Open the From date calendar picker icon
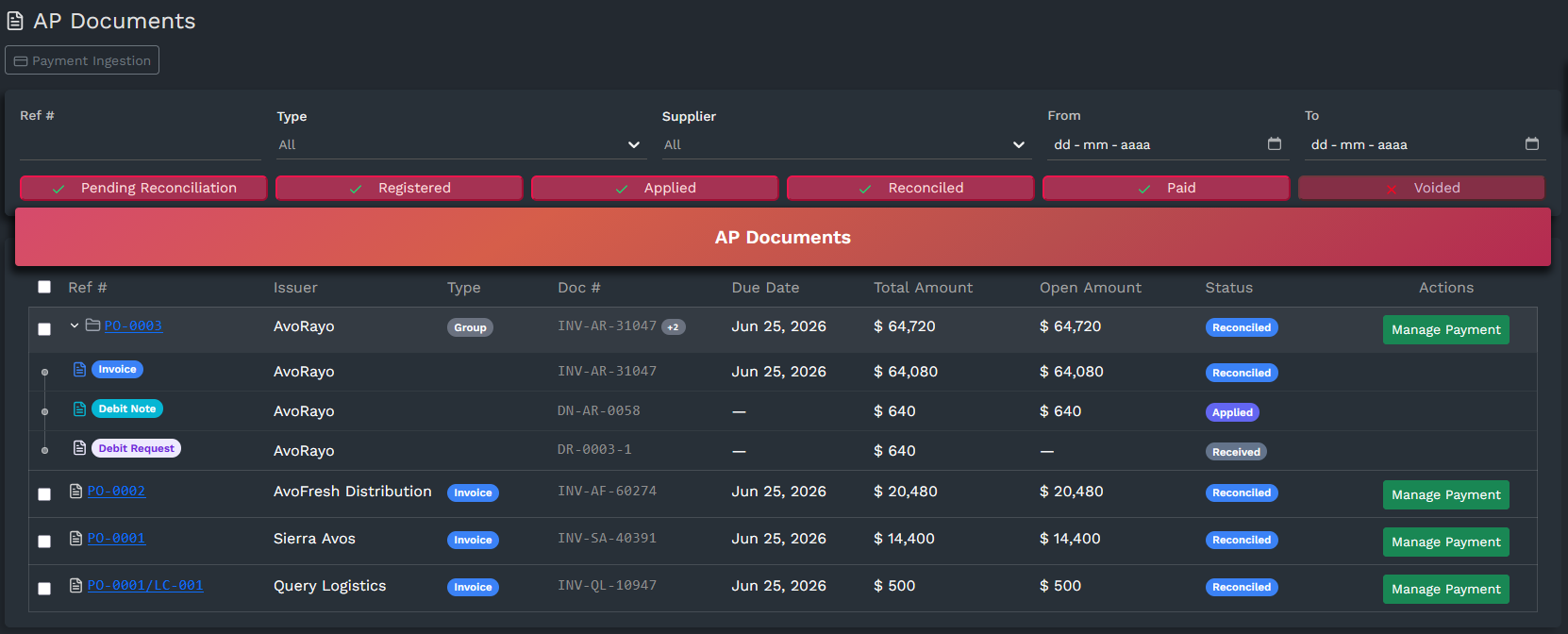The height and width of the screenshot is (634, 1568). [1275, 144]
